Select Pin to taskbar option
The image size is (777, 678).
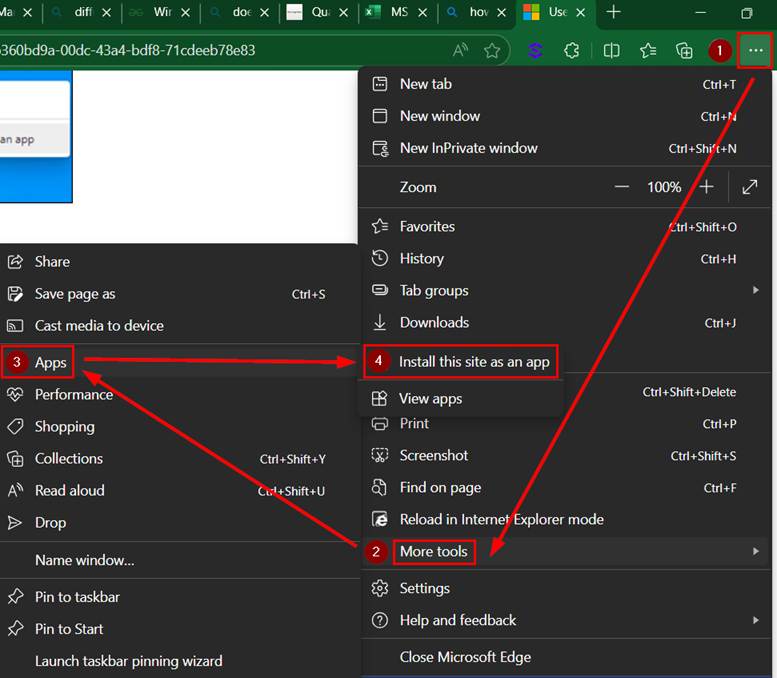(x=77, y=596)
